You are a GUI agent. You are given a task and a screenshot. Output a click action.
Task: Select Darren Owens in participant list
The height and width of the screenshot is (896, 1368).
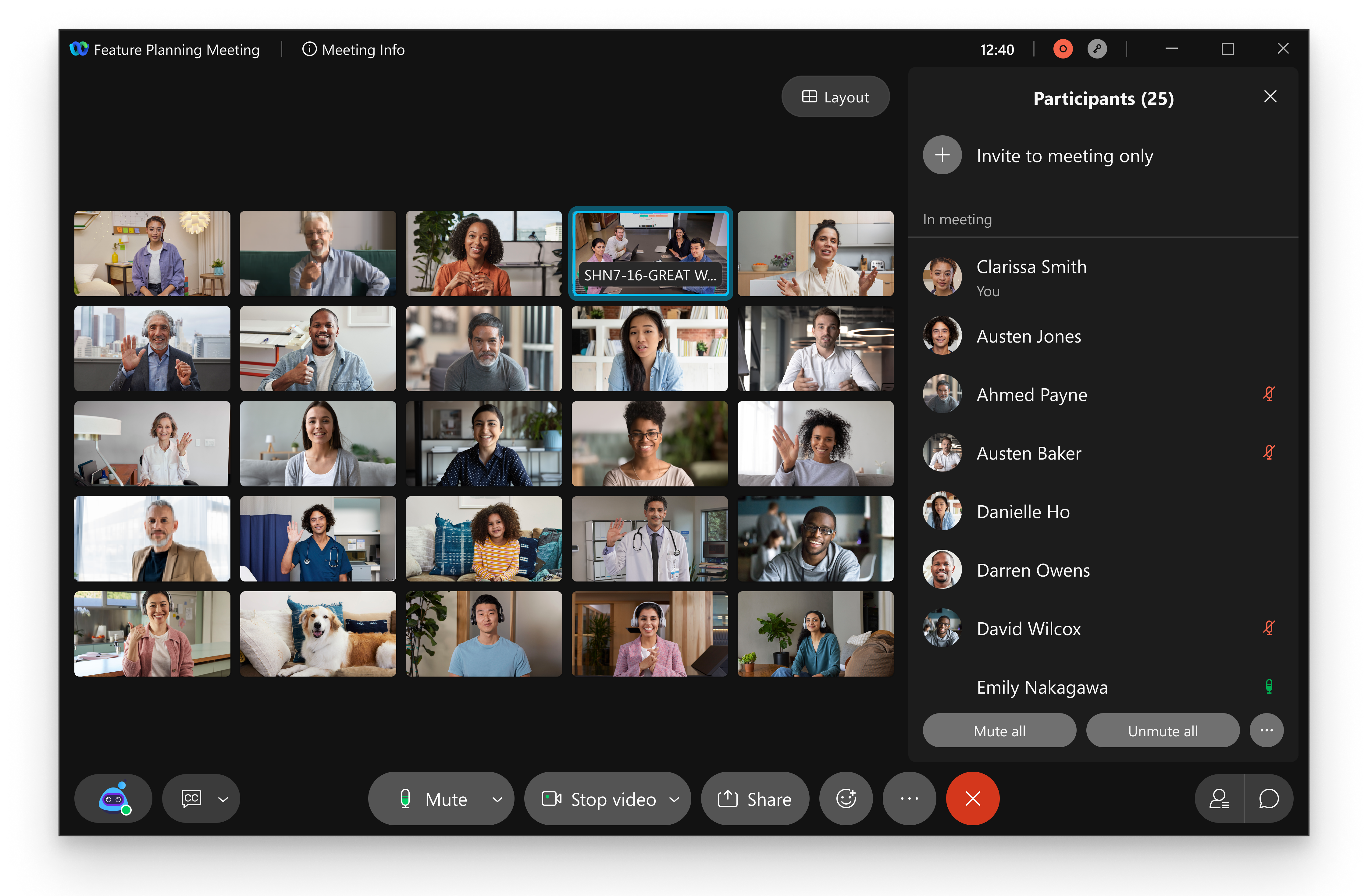(1103, 570)
